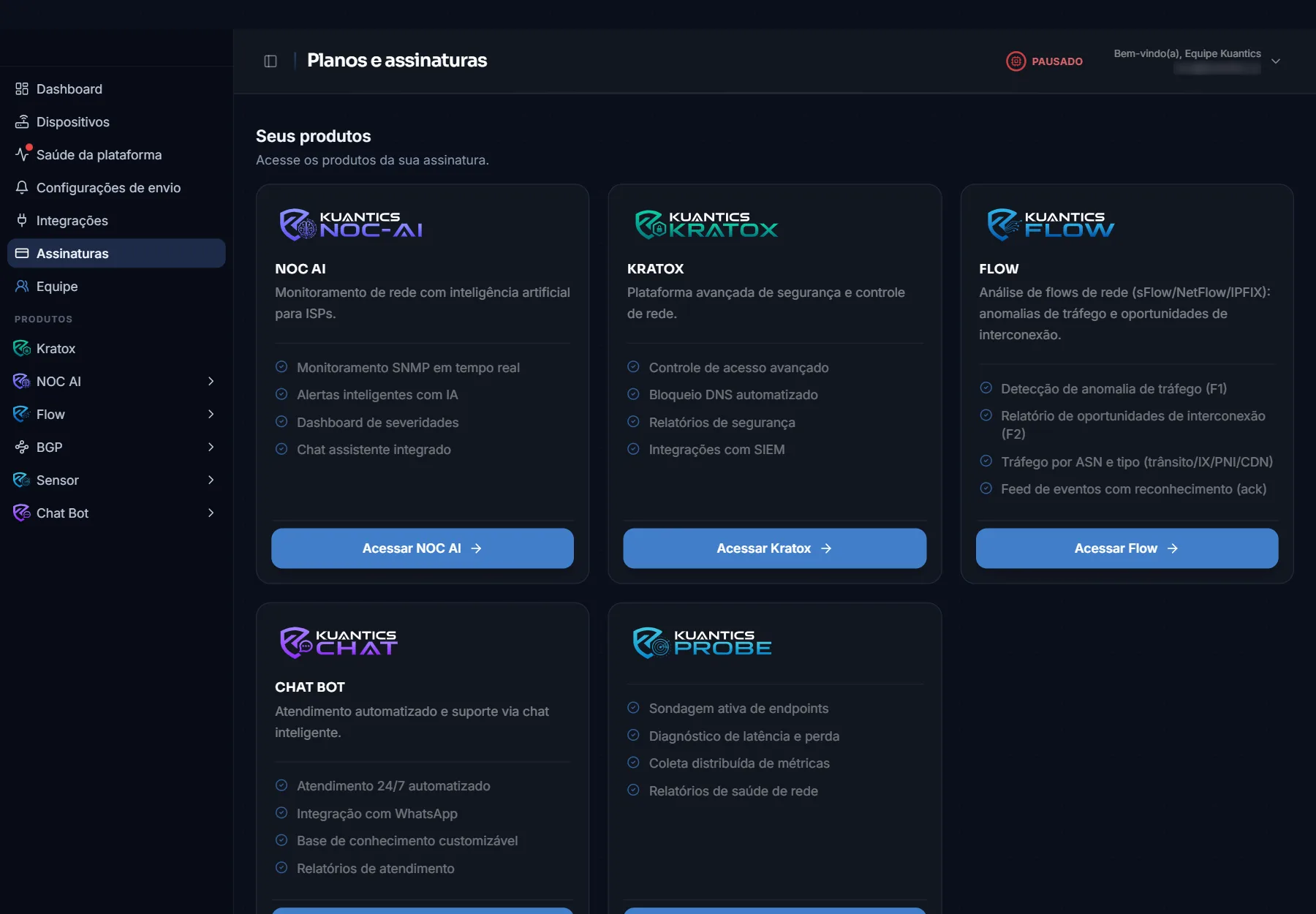Click the Flow product icon in sidebar
Screen dimensions: 1316x914
click(x=22, y=414)
